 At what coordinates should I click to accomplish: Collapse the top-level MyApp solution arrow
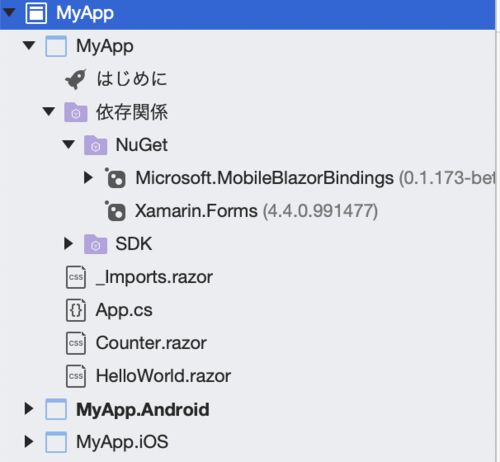coord(8,12)
